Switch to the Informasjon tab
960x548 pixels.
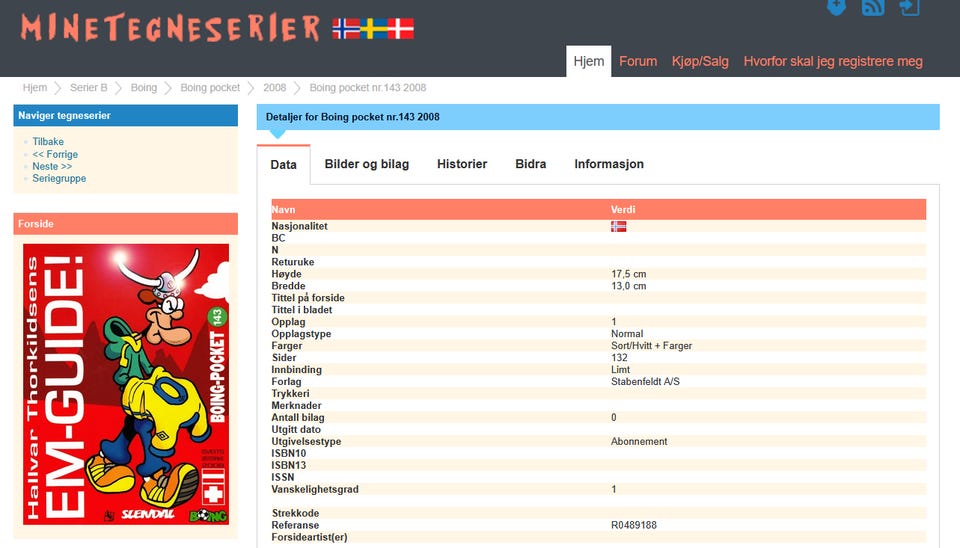click(609, 164)
